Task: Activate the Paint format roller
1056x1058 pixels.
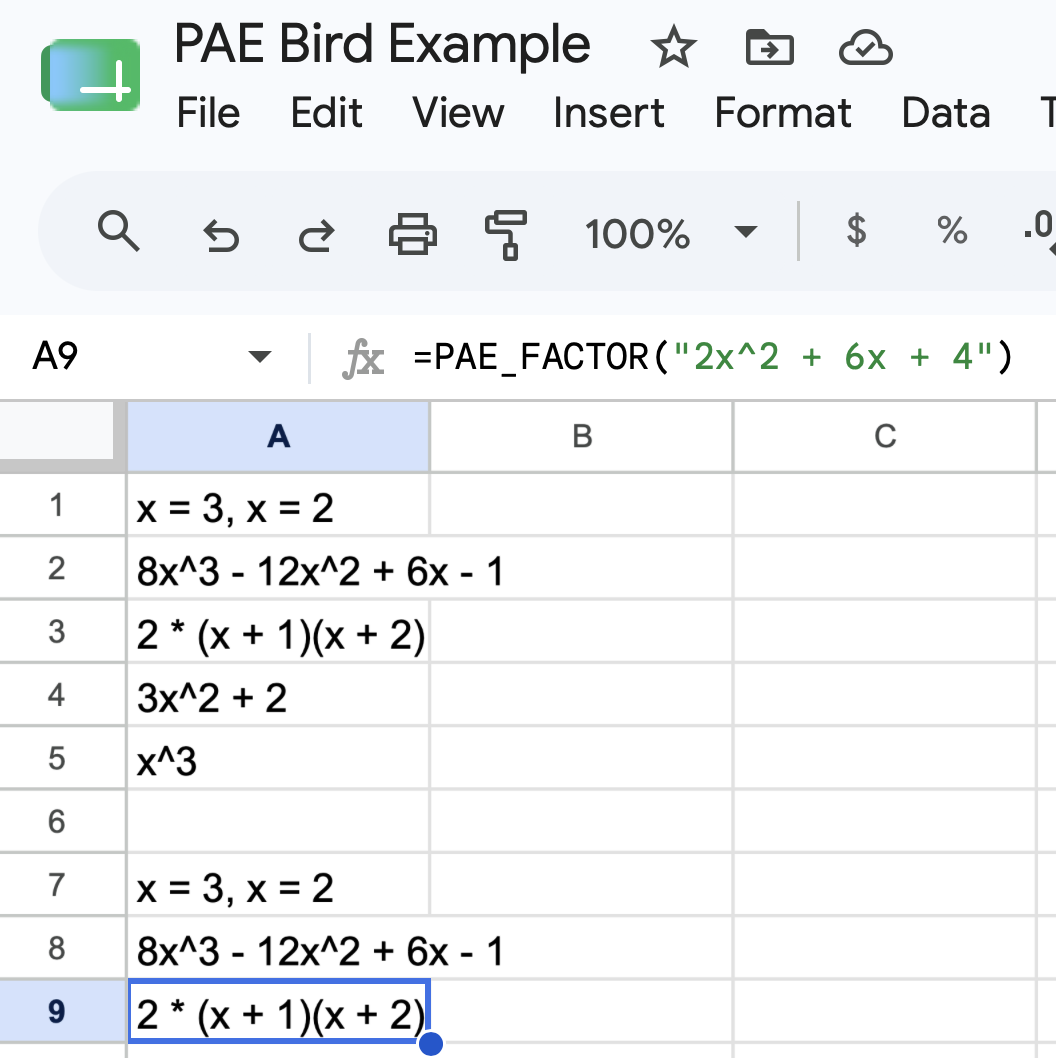Action: 506,235
